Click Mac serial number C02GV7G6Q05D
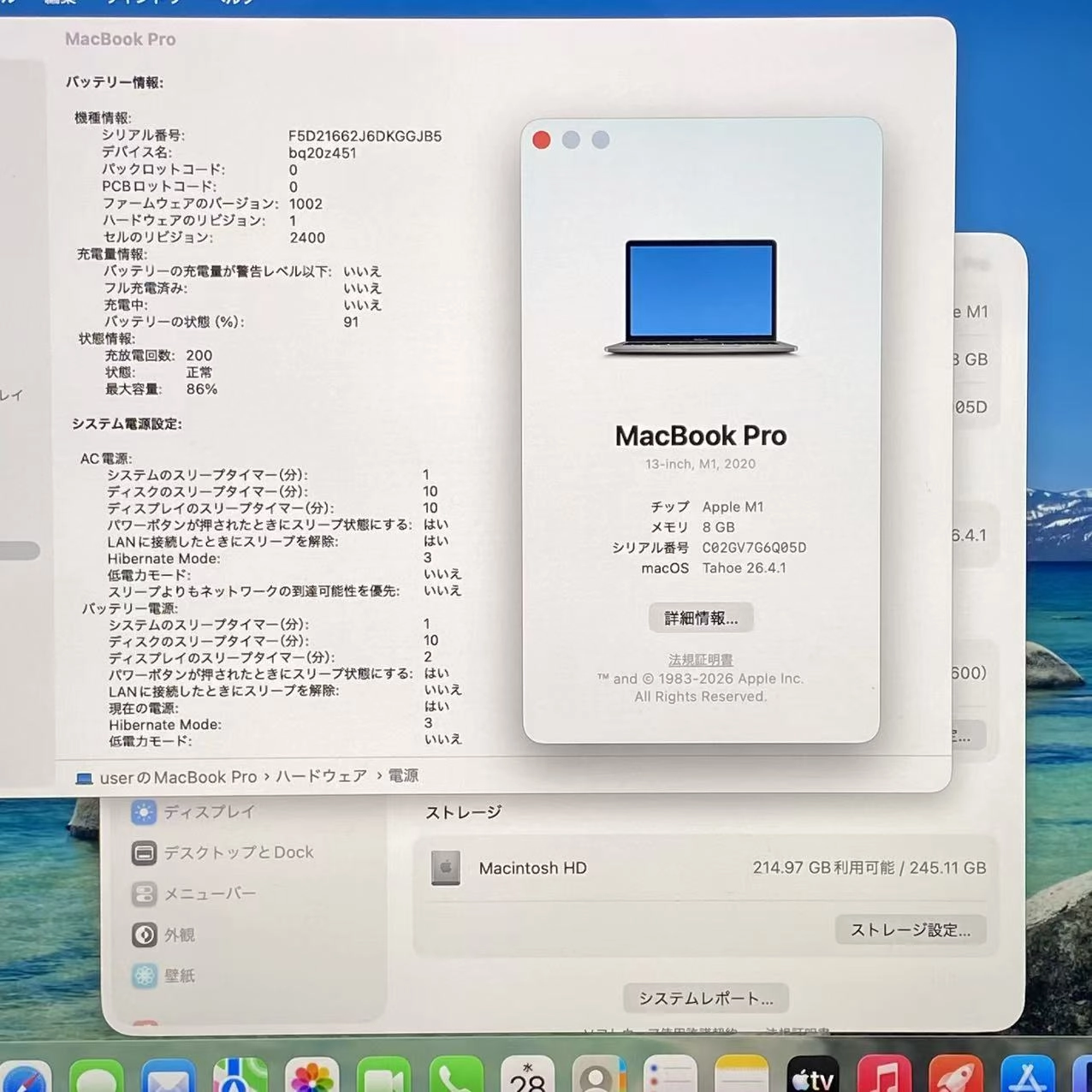Viewport: 1092px width, 1092px height. 754,548
